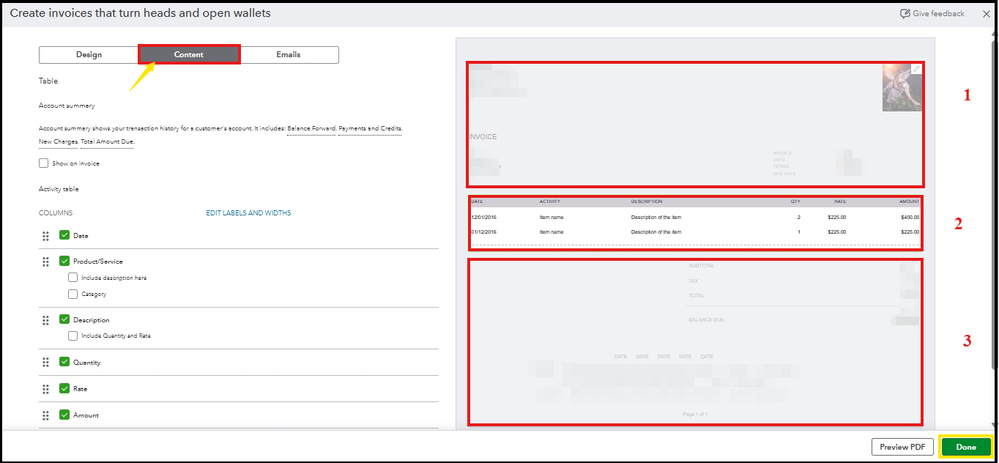Click the $450.00 amount in preview
Image resolution: width=999 pixels, height=463 pixels.
pyautogui.click(x=910, y=217)
